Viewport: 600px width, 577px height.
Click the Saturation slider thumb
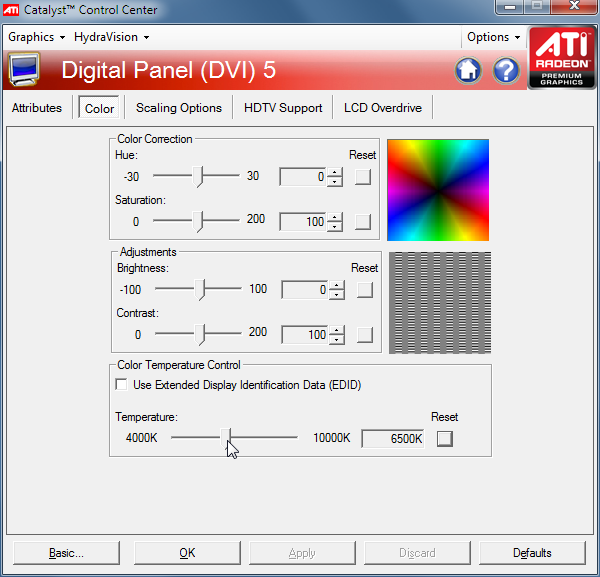click(197, 221)
